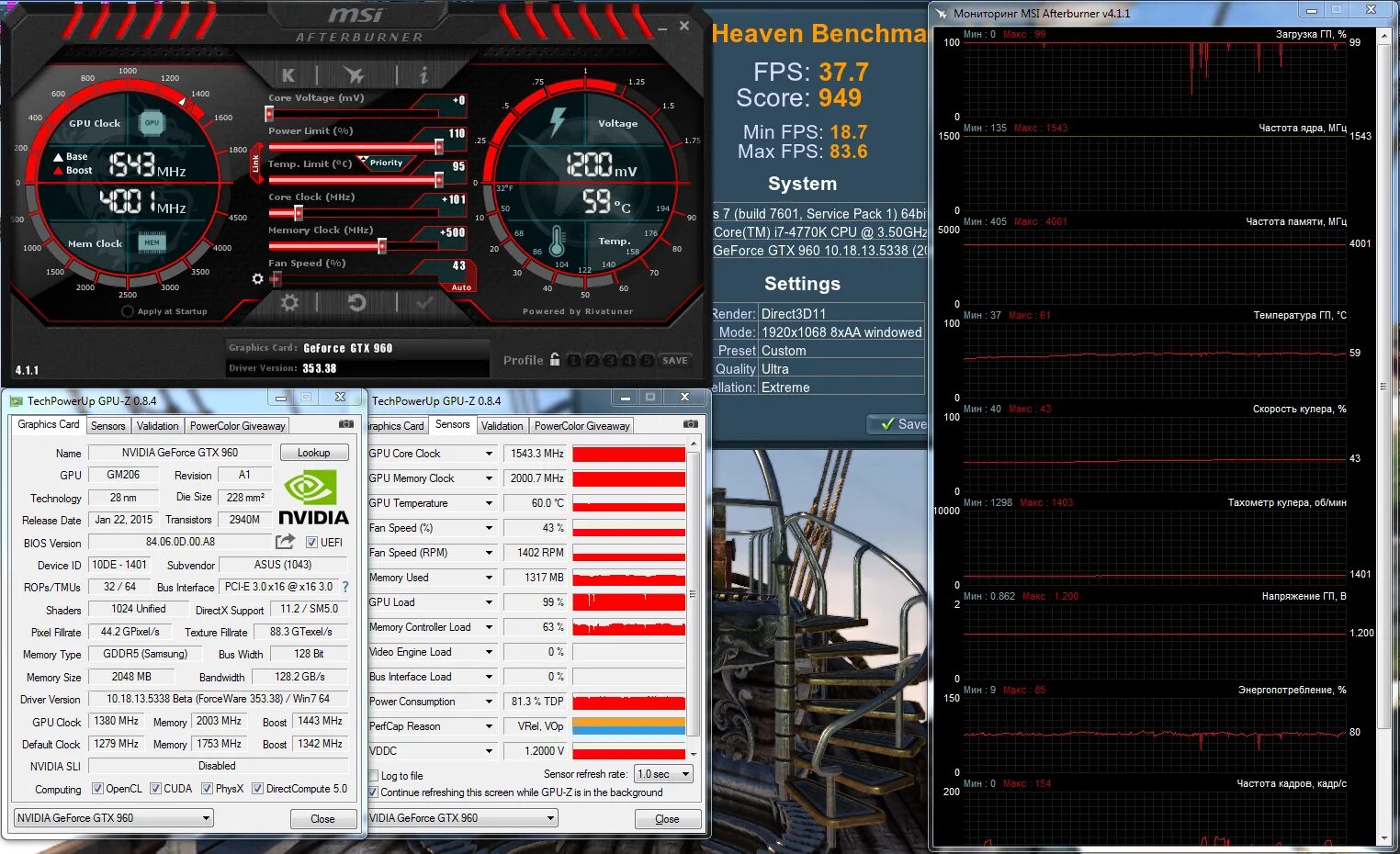Image resolution: width=1400 pixels, height=854 pixels.
Task: Click the GPU chip icon on GPU Clock gauge
Action: tap(152, 122)
